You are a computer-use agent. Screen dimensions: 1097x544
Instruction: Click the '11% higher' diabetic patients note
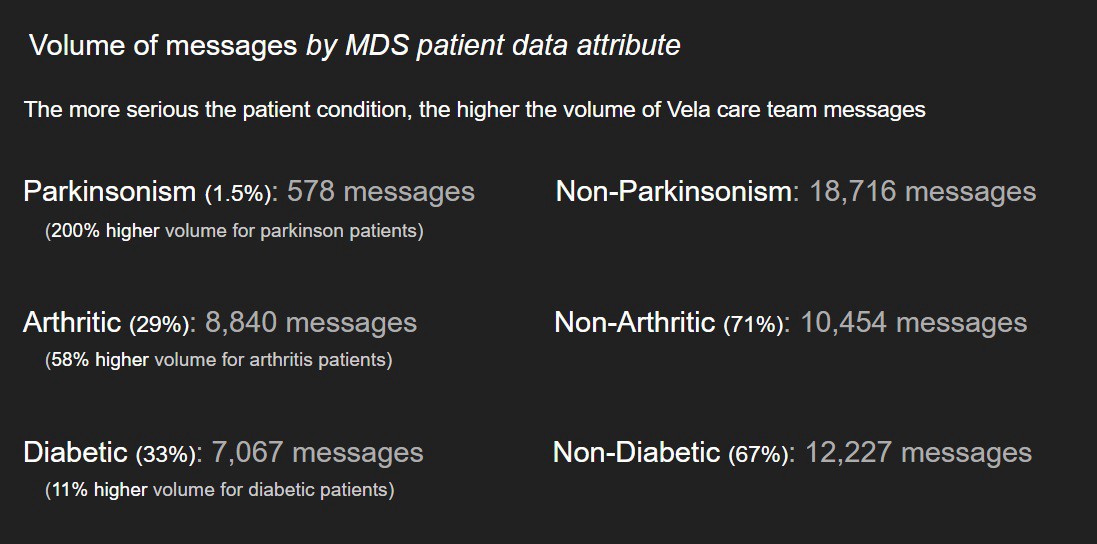(220, 489)
